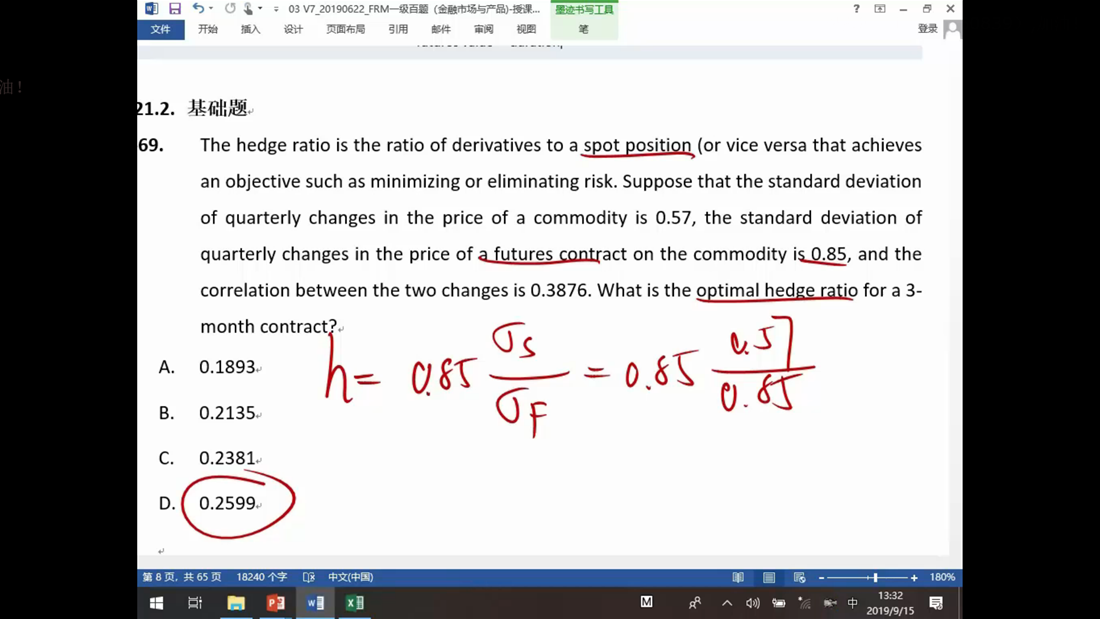Open Excel from the Windows taskbar

click(354, 603)
